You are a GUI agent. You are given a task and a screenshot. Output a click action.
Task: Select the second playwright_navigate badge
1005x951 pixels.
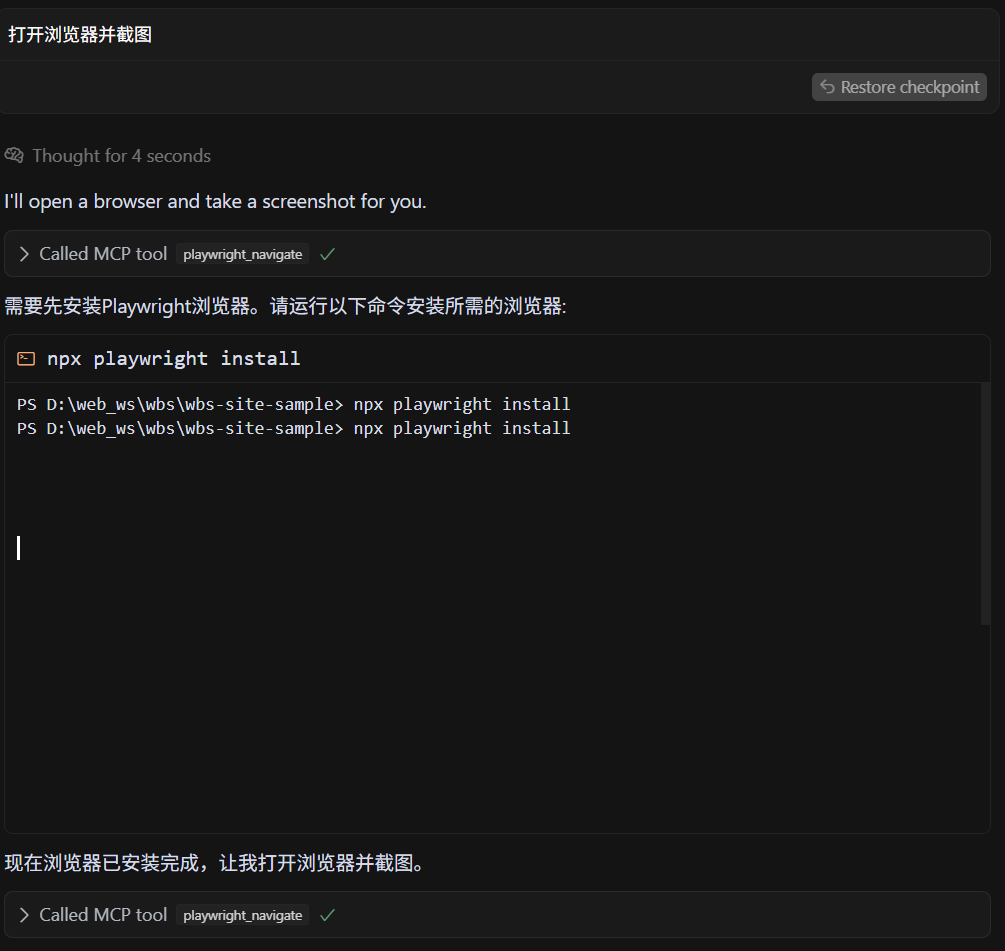pos(242,915)
